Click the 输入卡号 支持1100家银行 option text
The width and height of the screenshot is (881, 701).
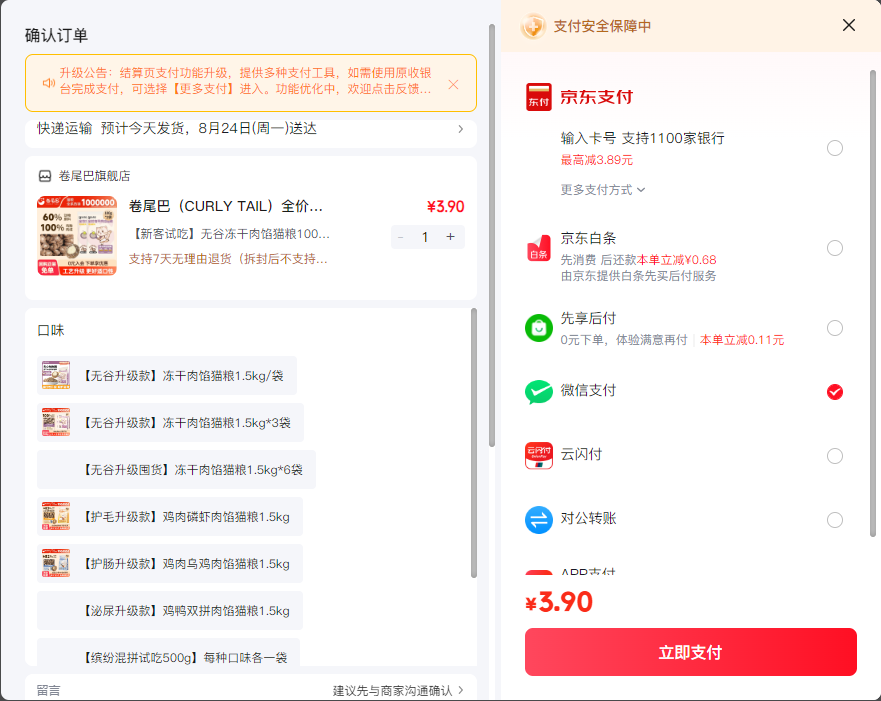click(643, 138)
